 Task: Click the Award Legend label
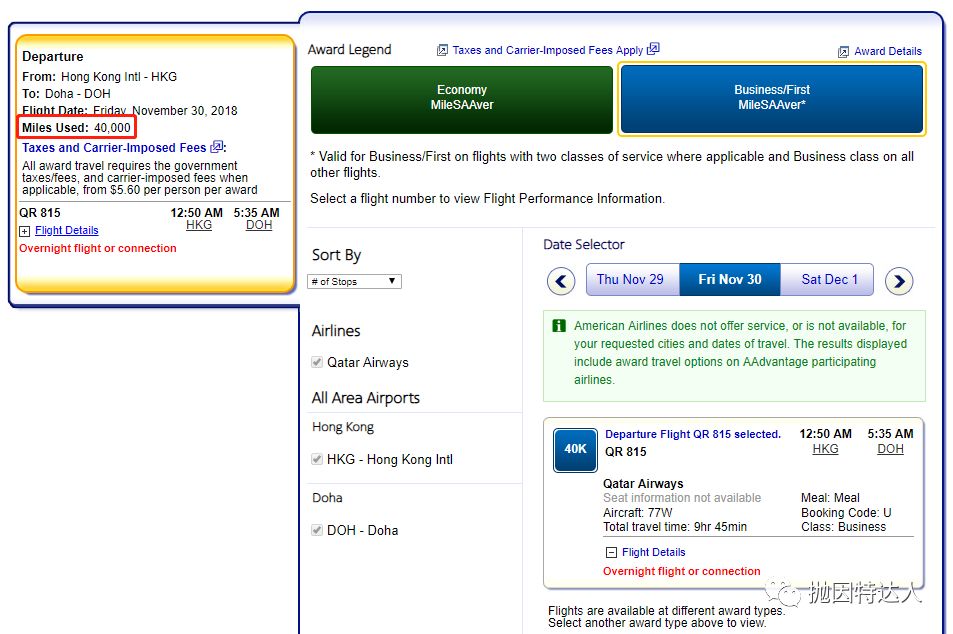[x=349, y=50]
